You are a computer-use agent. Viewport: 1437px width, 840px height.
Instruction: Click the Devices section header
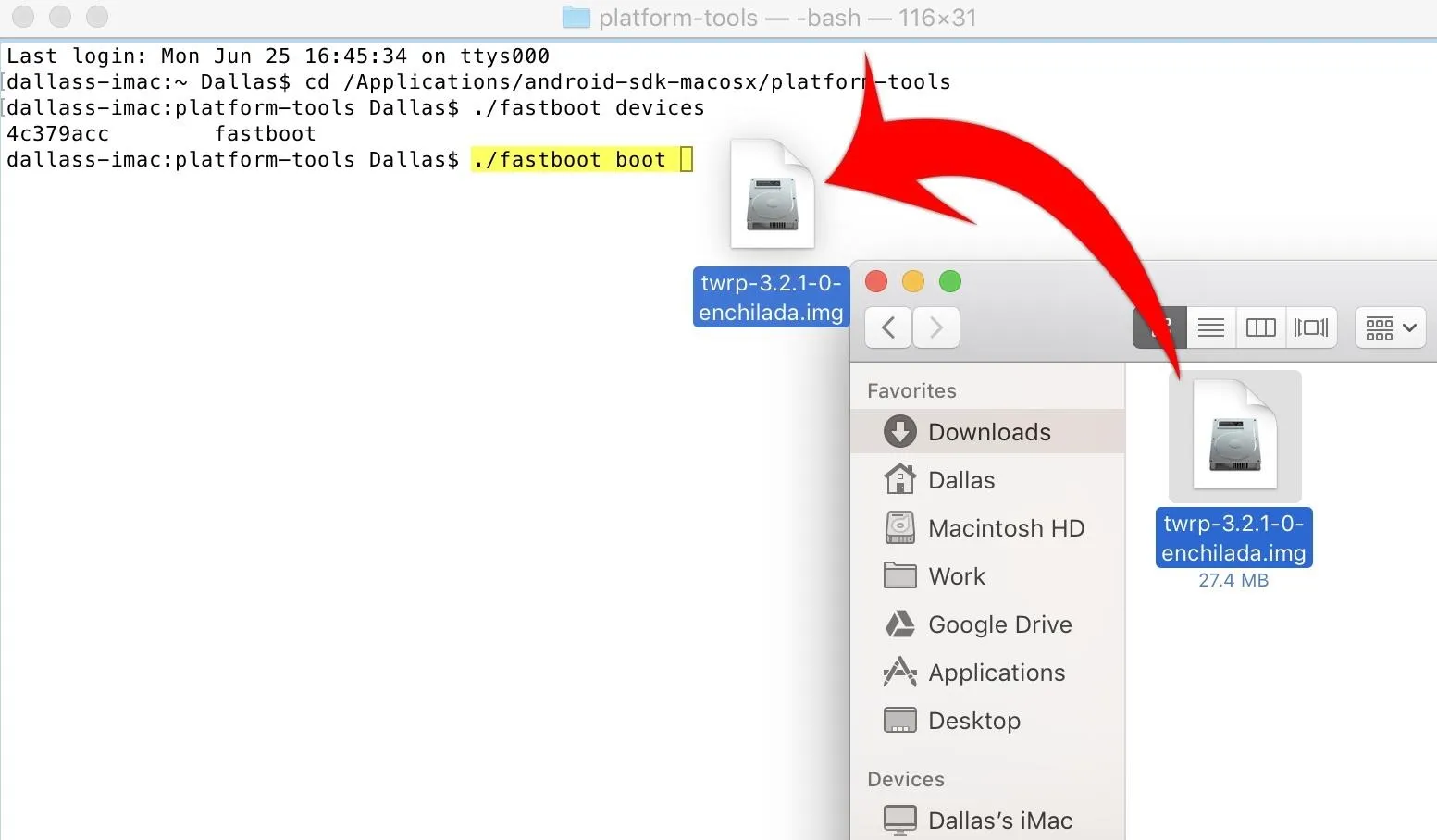906,779
